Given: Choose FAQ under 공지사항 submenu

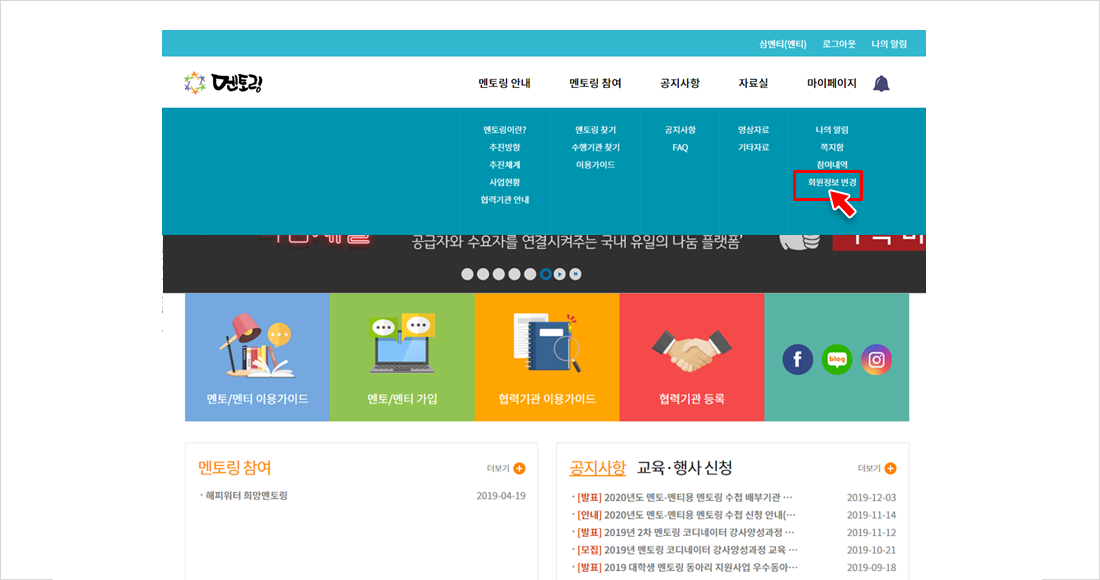Looking at the screenshot, I should (680, 147).
